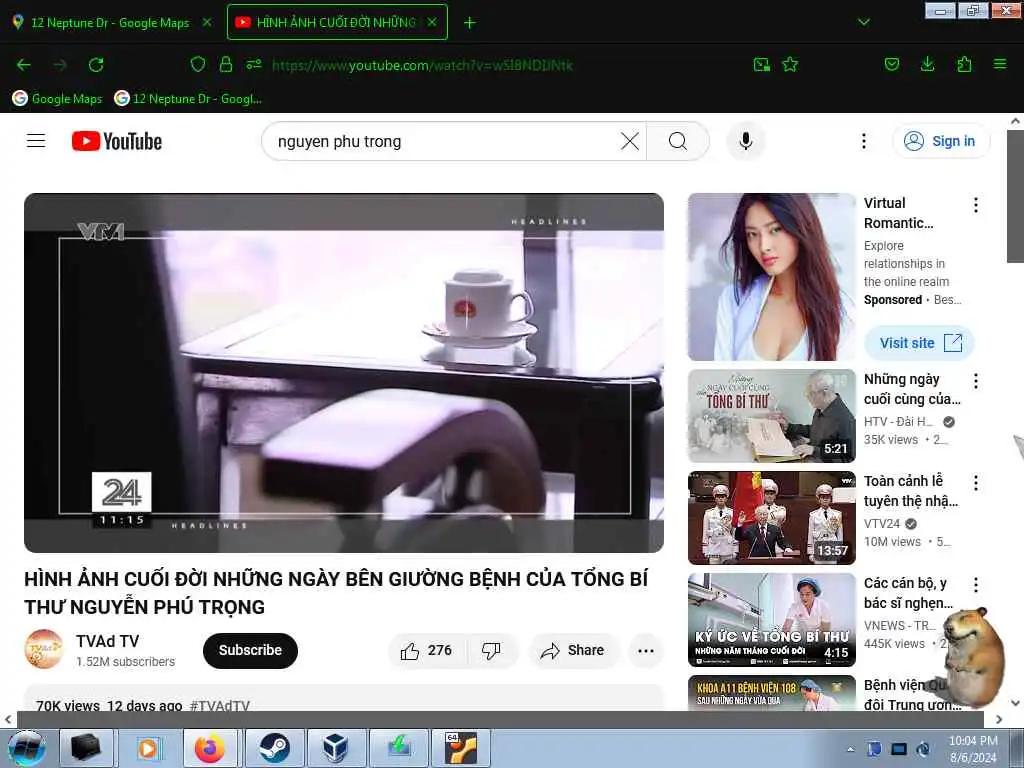Open the extensions puzzle icon
This screenshot has width=1024, height=768.
(964, 65)
